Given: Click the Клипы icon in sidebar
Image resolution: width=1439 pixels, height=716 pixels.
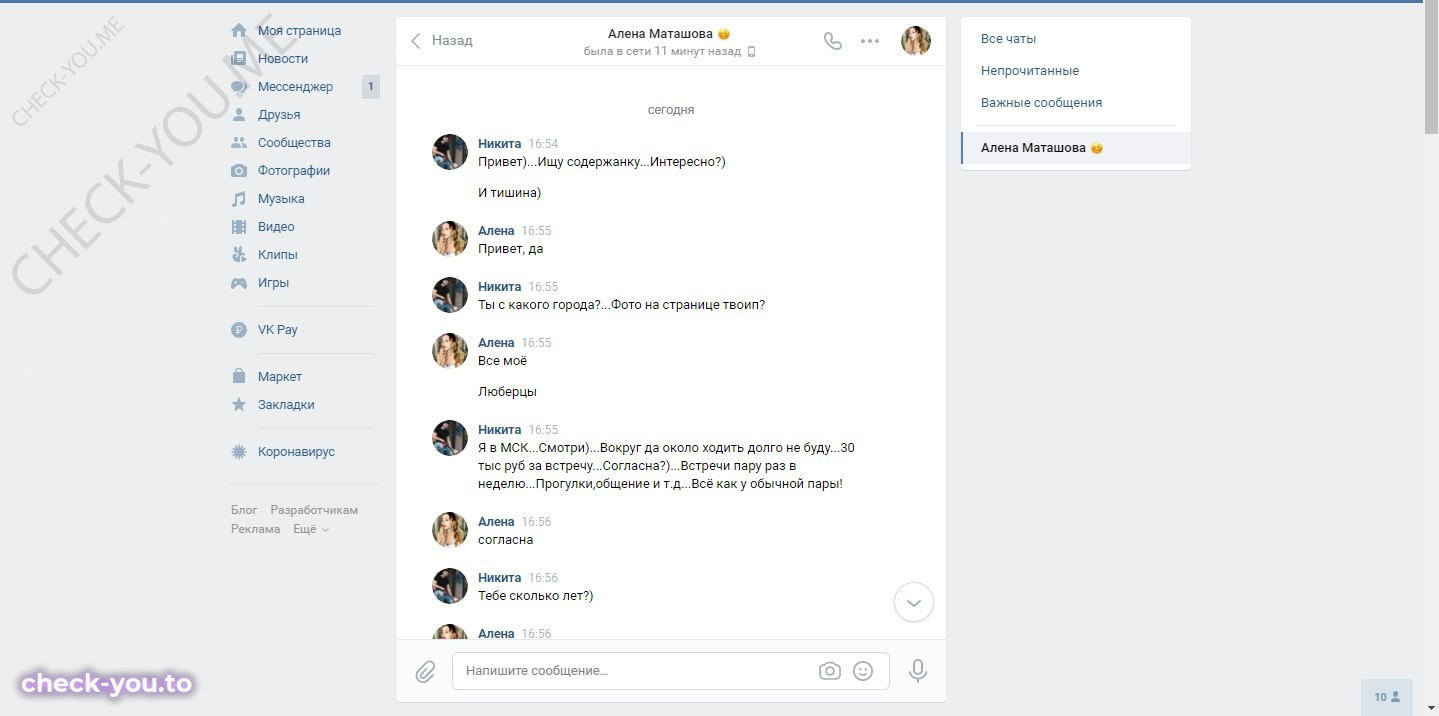Looking at the screenshot, I should (x=239, y=255).
